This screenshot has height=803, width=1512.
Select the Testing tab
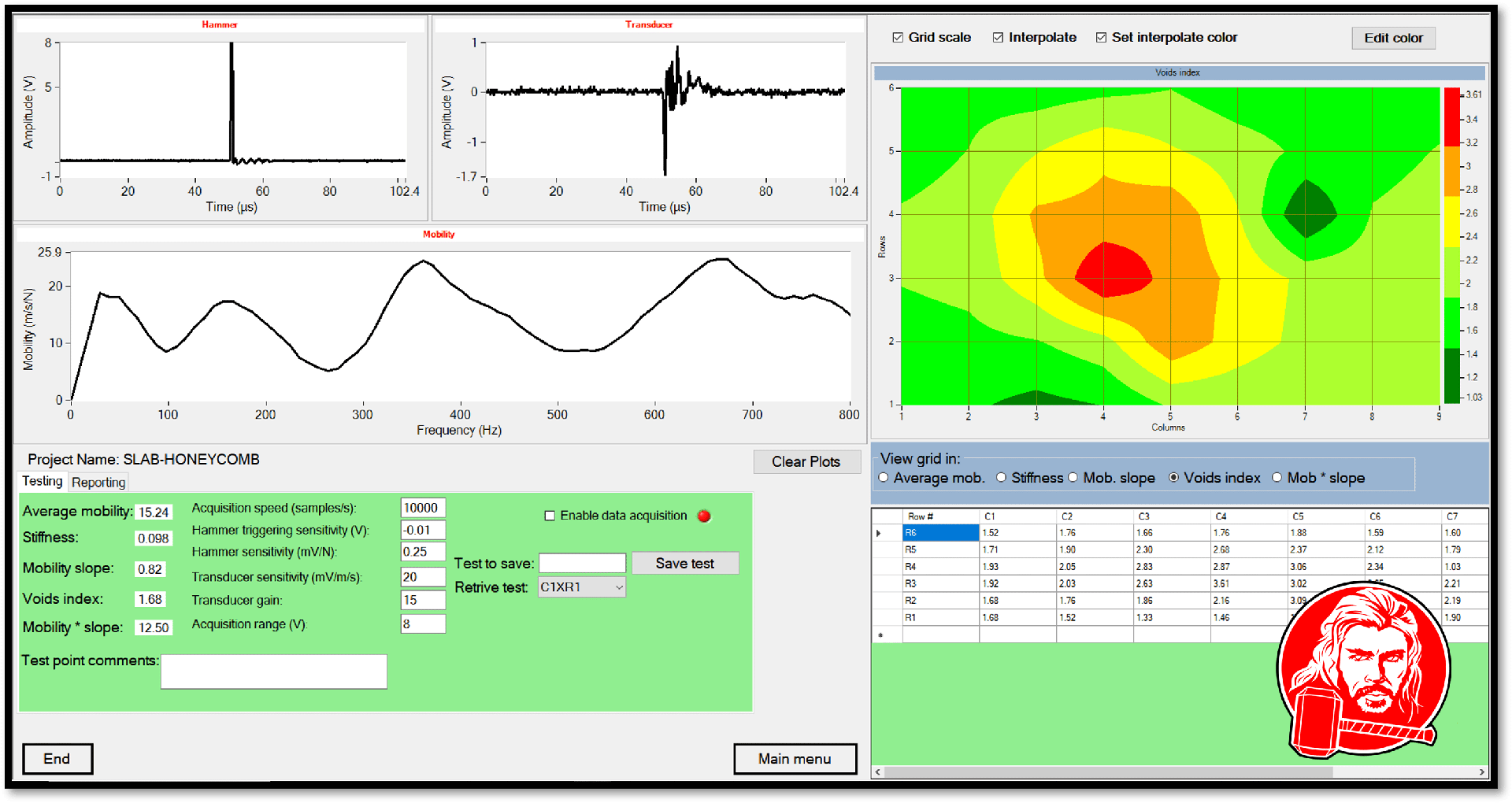click(x=42, y=482)
